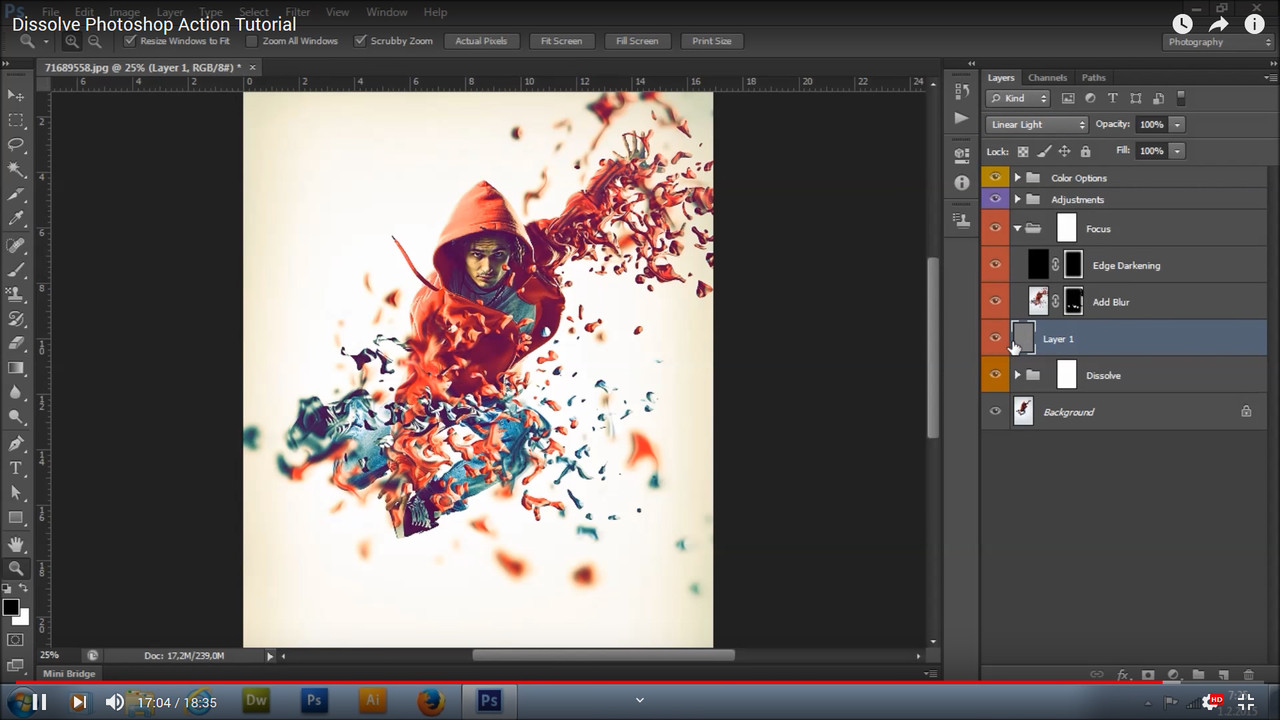Open the Linear Light blend mode dropdown

tap(1037, 124)
